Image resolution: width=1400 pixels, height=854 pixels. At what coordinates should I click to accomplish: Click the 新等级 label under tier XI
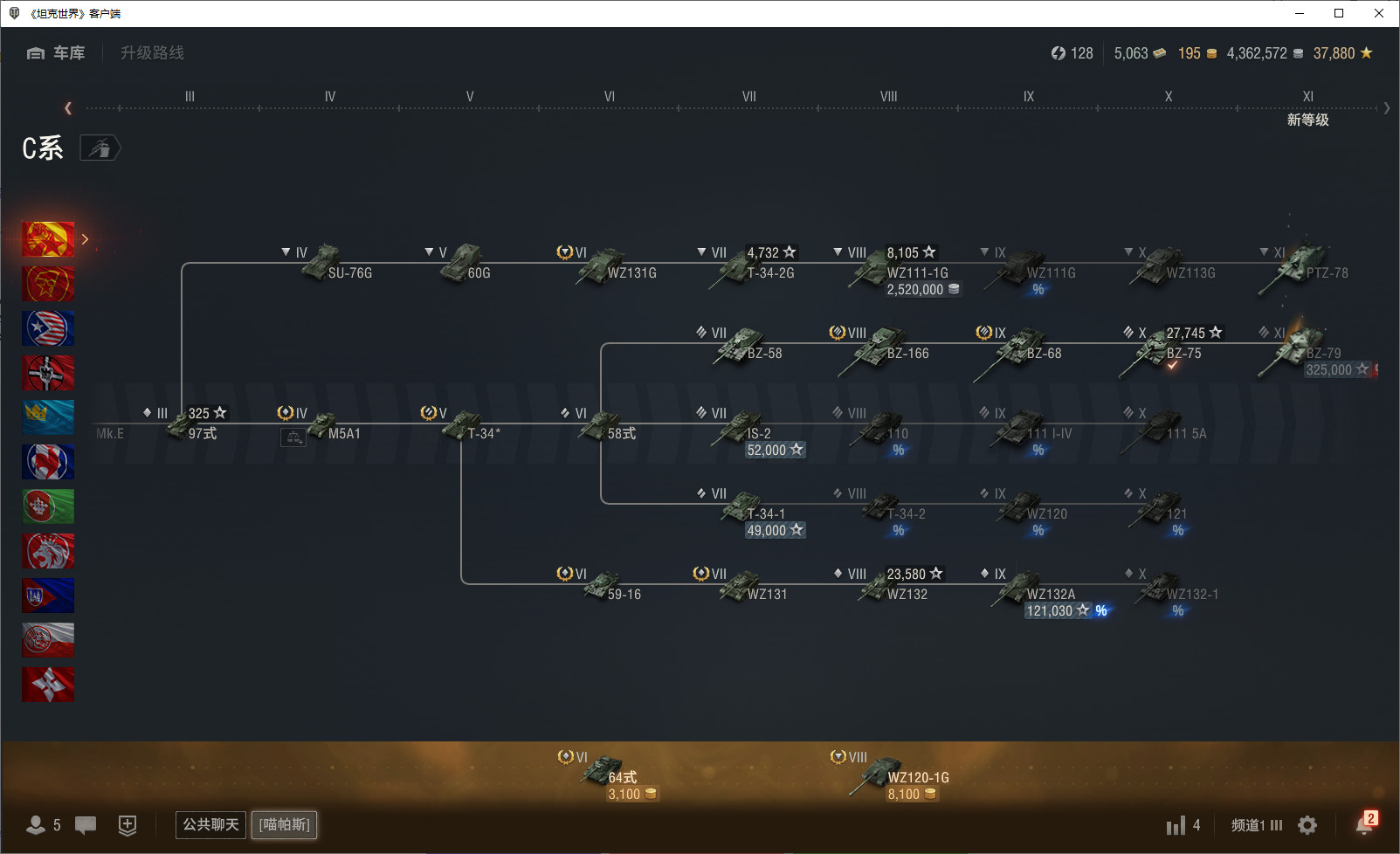(x=1307, y=121)
